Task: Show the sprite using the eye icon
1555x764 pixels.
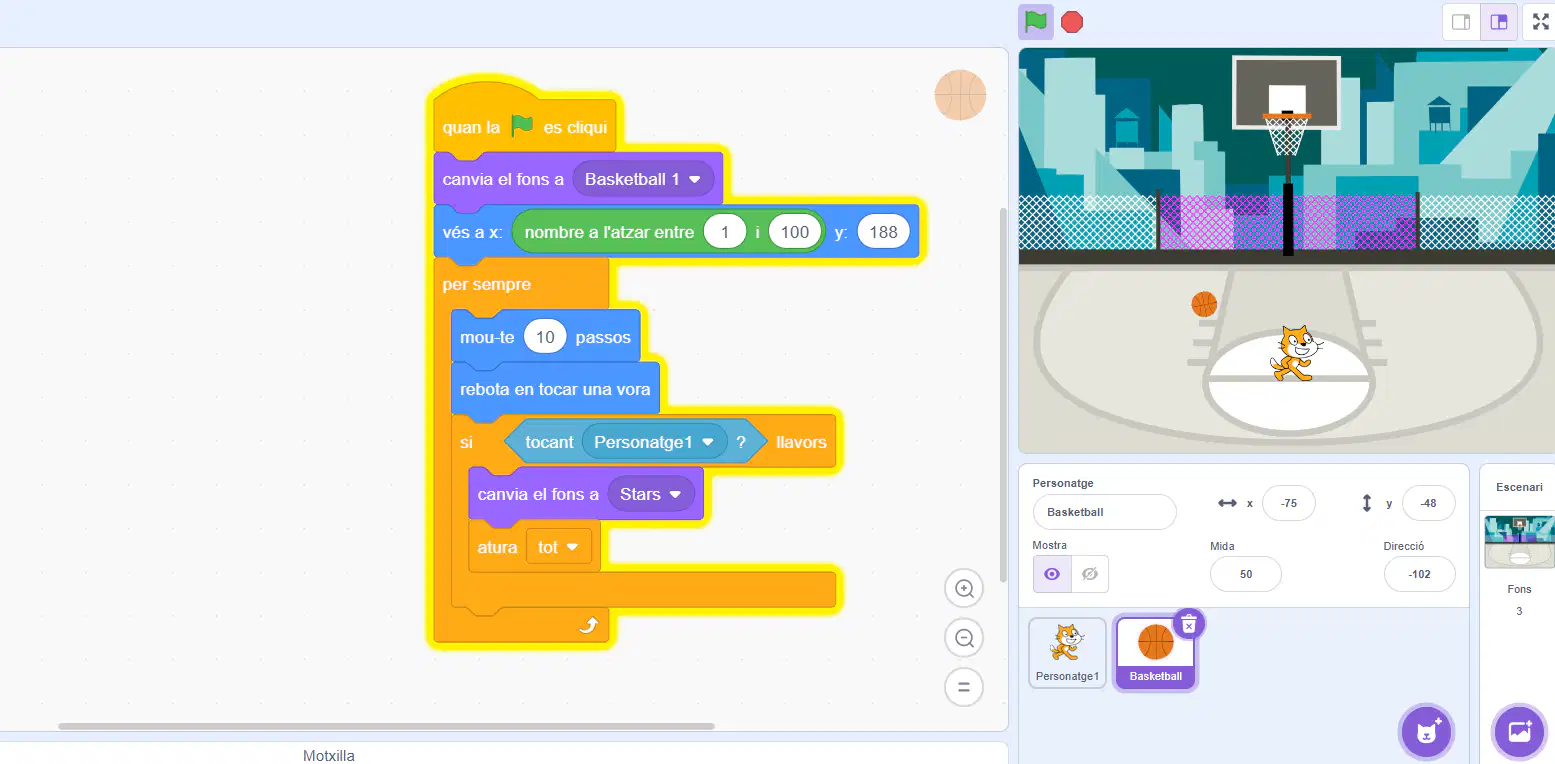Action: click(x=1052, y=574)
